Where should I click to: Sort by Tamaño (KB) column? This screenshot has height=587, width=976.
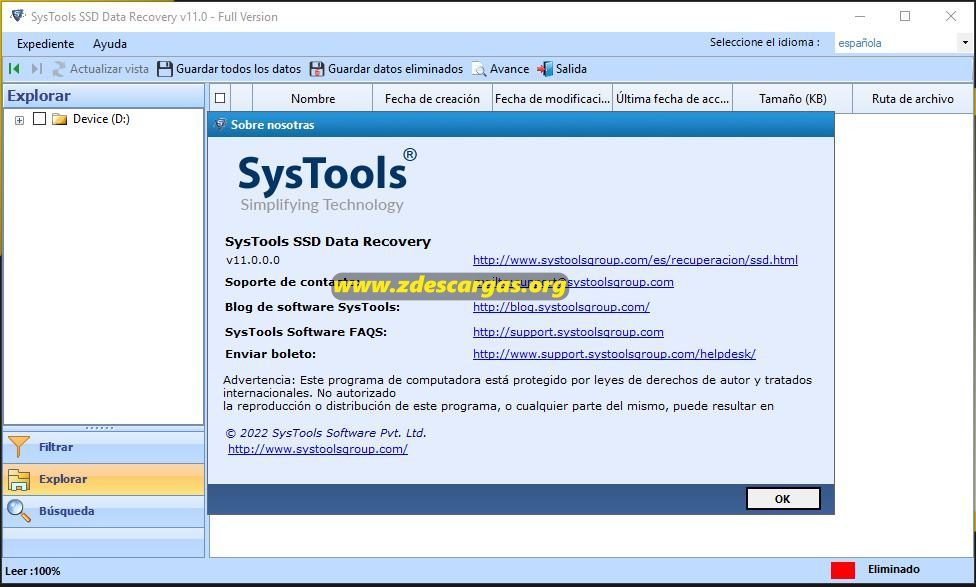[792, 98]
